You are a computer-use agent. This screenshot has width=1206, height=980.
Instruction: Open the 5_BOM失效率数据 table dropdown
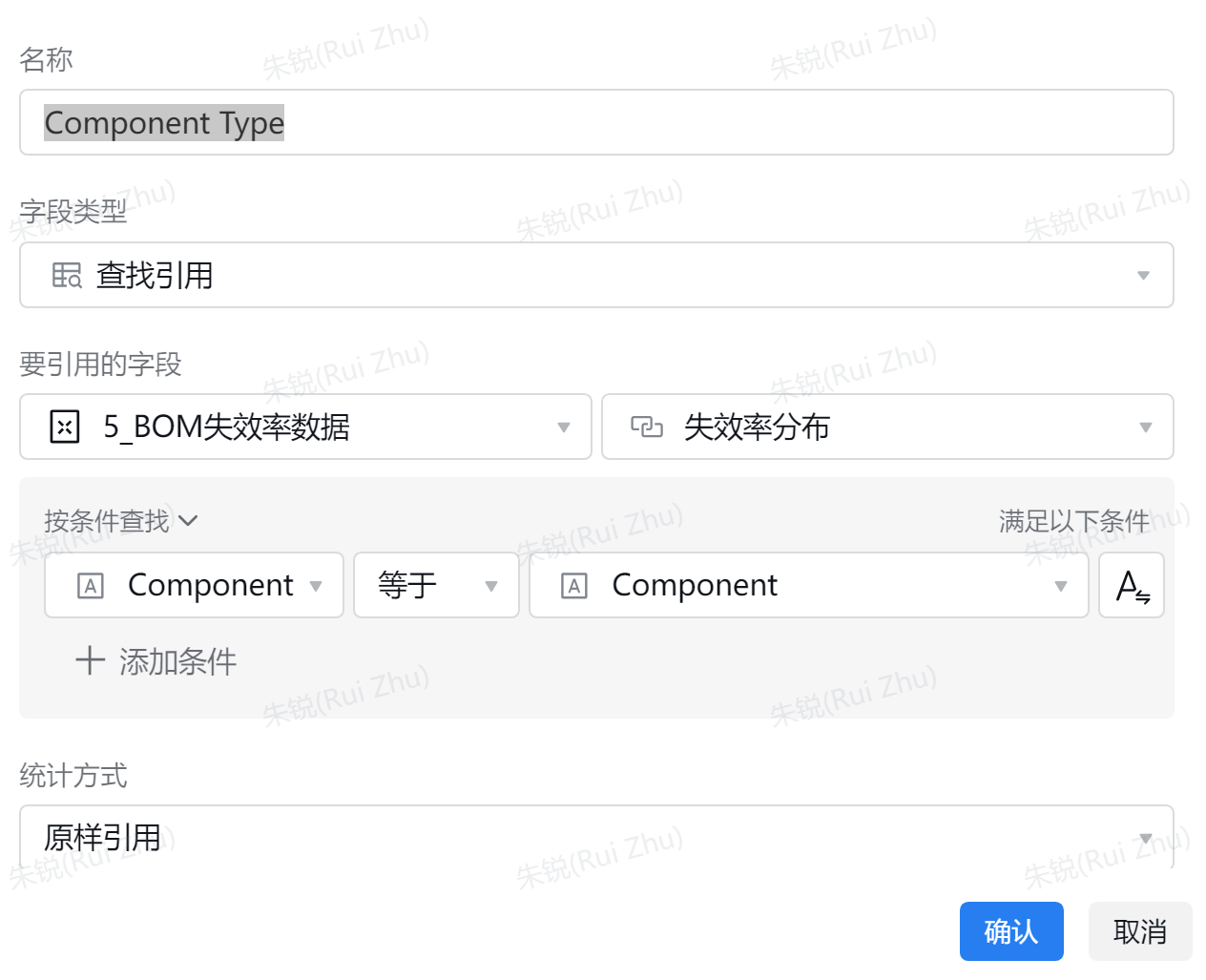[563, 427]
